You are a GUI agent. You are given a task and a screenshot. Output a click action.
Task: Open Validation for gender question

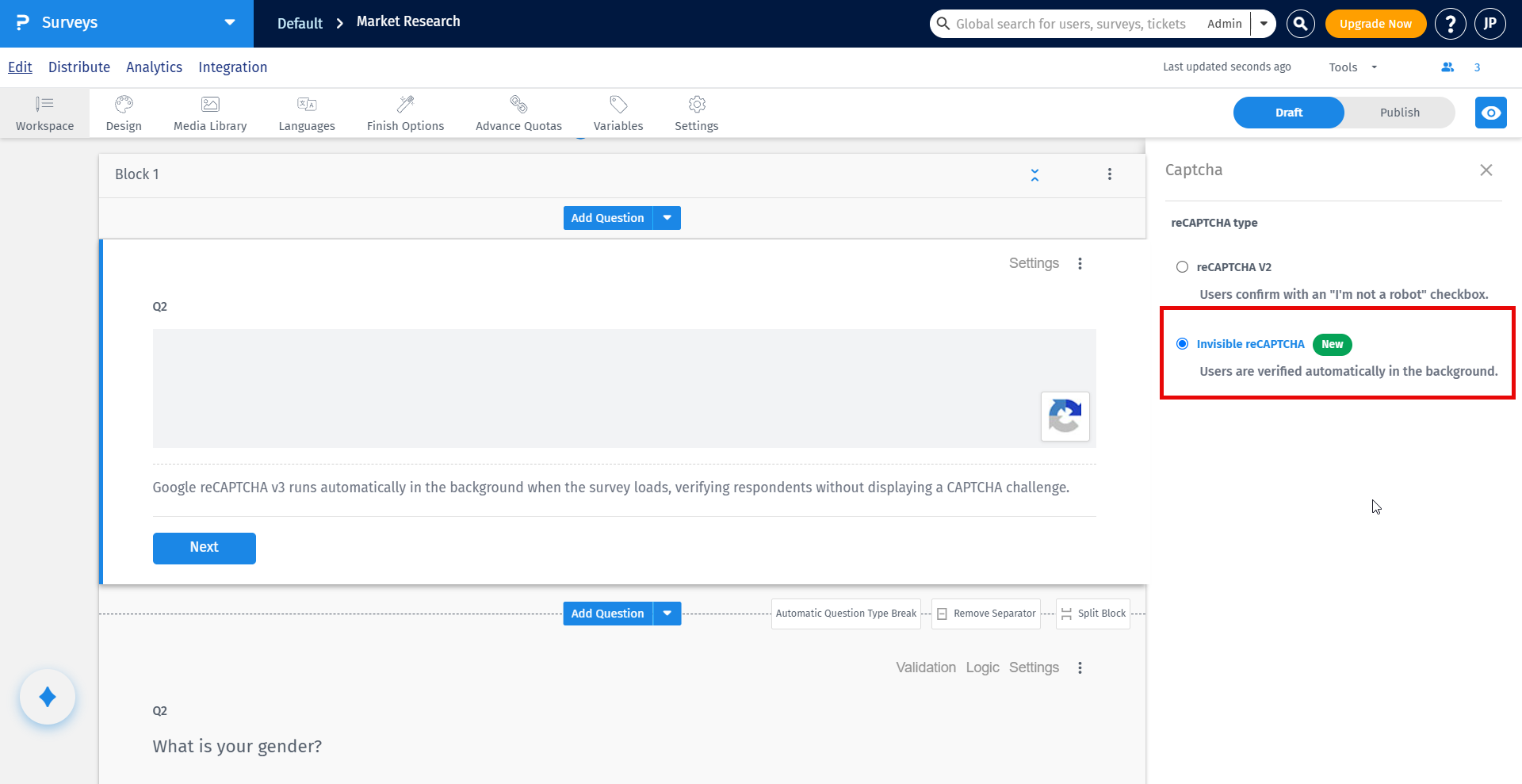tap(926, 667)
